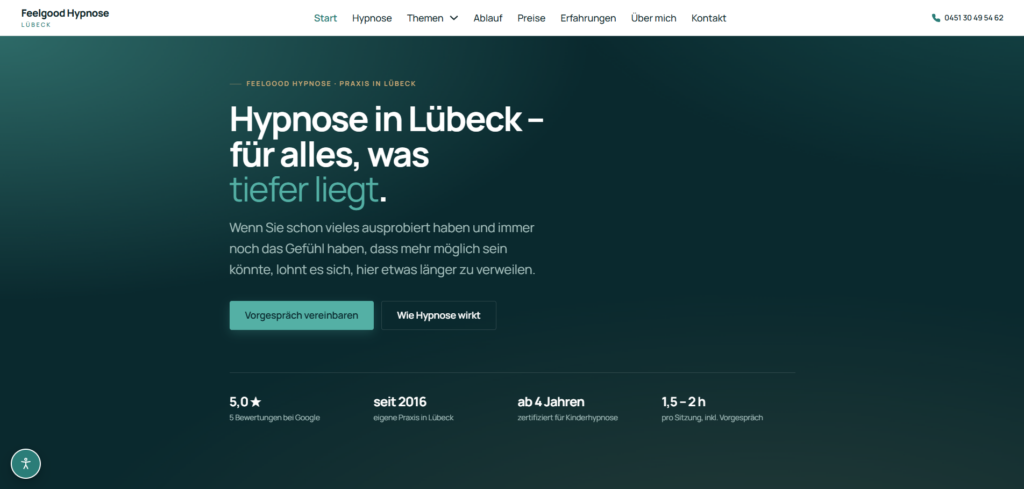This screenshot has height=489, width=1024.
Task: Click the phone icon beside the number
Action: (936, 18)
